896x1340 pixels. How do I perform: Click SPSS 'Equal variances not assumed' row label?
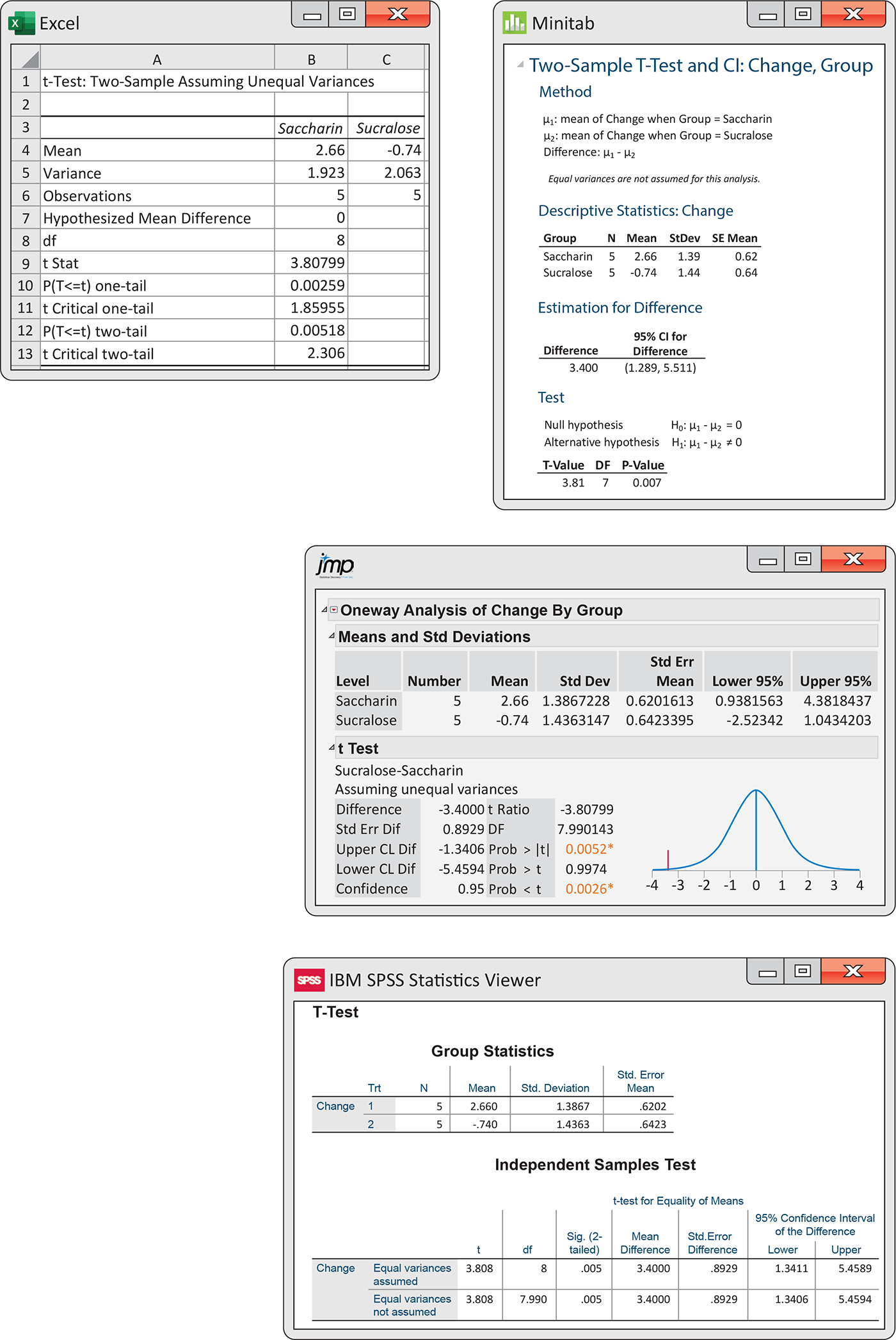[x=412, y=1305]
